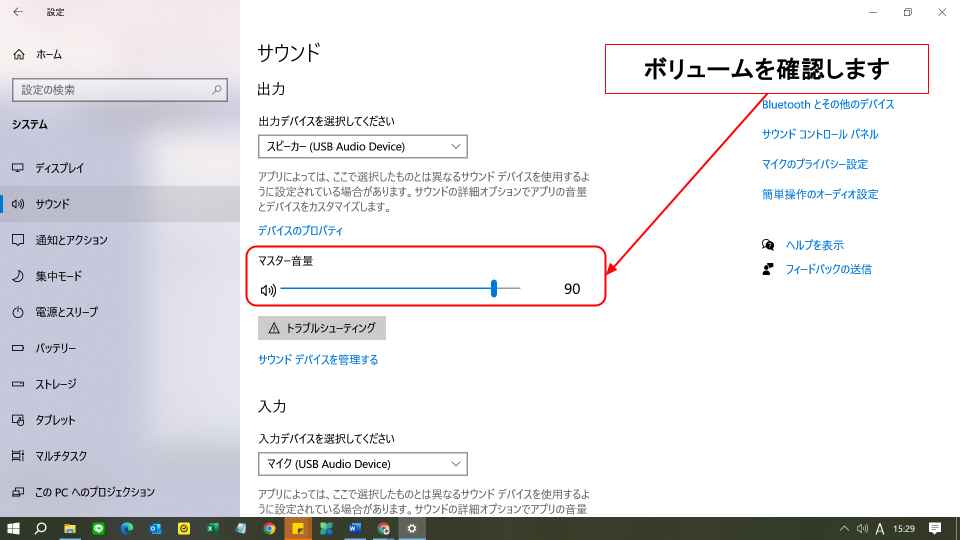Click the master volume slider track
Image resolution: width=960 pixels, height=540 pixels.
point(400,289)
